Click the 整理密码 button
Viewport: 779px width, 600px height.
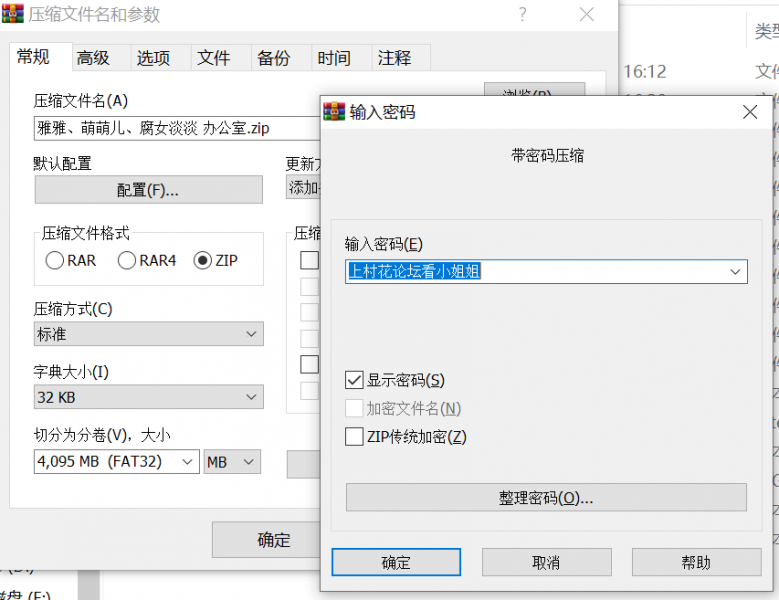546,498
